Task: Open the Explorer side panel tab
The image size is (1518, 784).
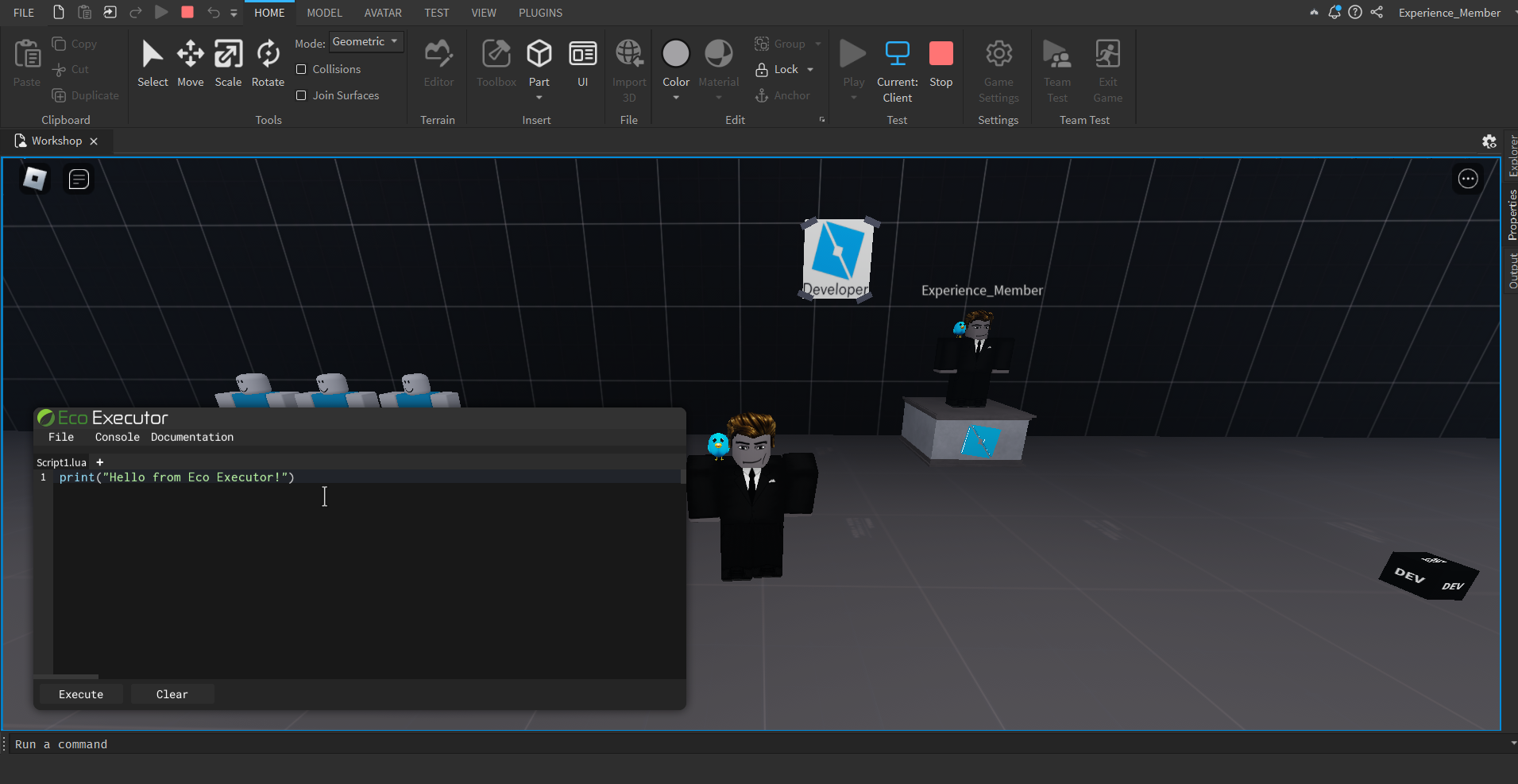Action: pyautogui.click(x=1512, y=156)
